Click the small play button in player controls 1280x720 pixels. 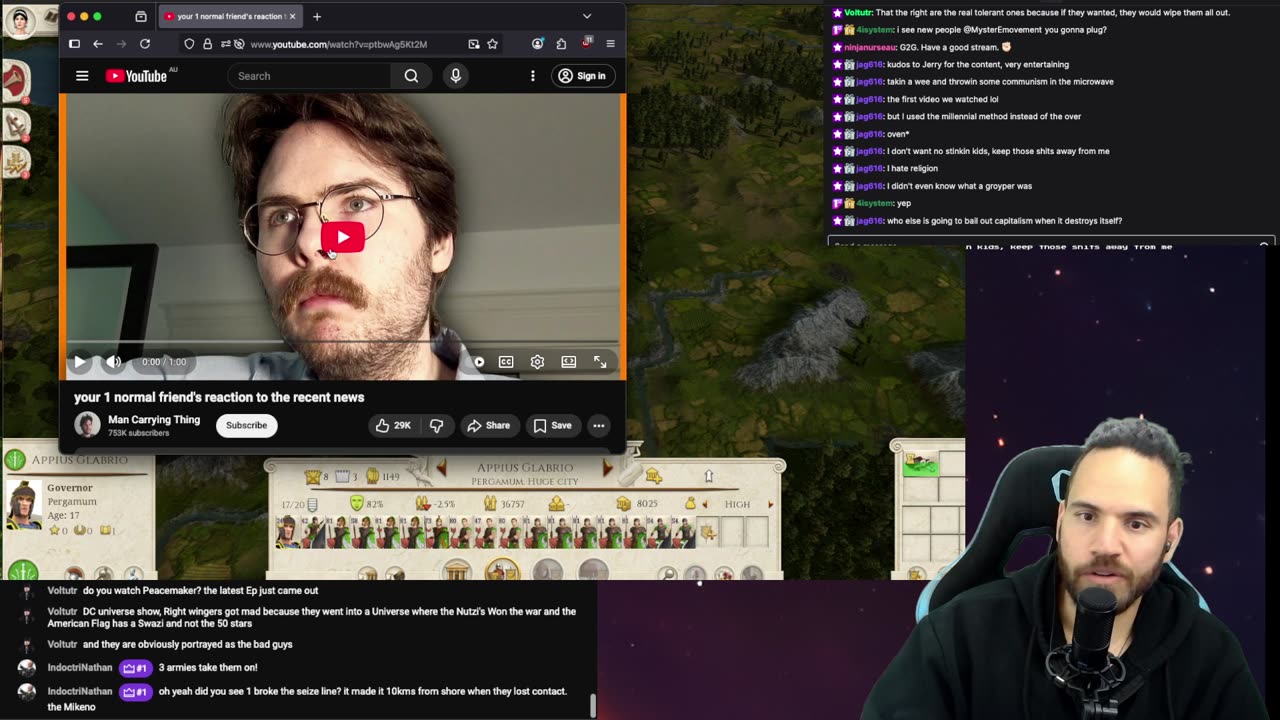point(80,362)
